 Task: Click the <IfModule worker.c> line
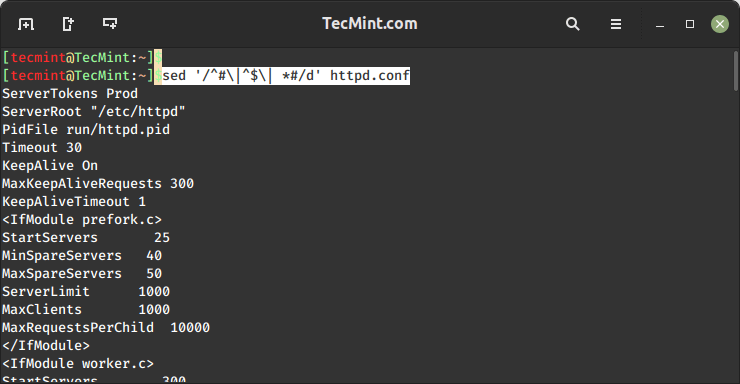[78, 363]
